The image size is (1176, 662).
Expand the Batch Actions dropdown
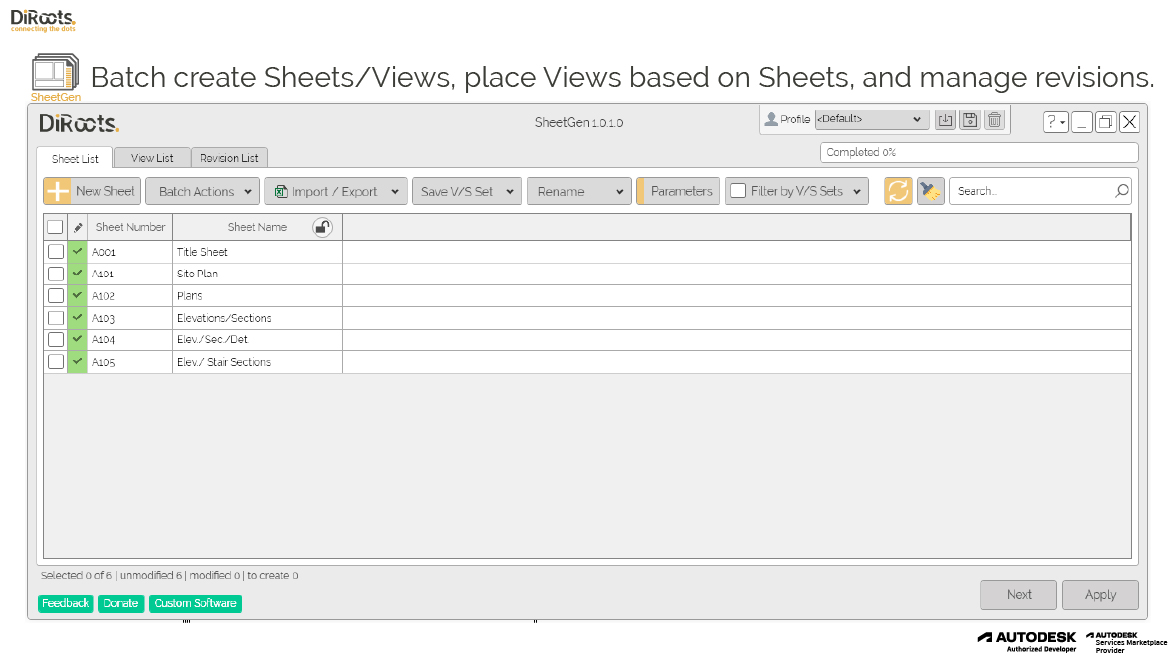pos(202,191)
